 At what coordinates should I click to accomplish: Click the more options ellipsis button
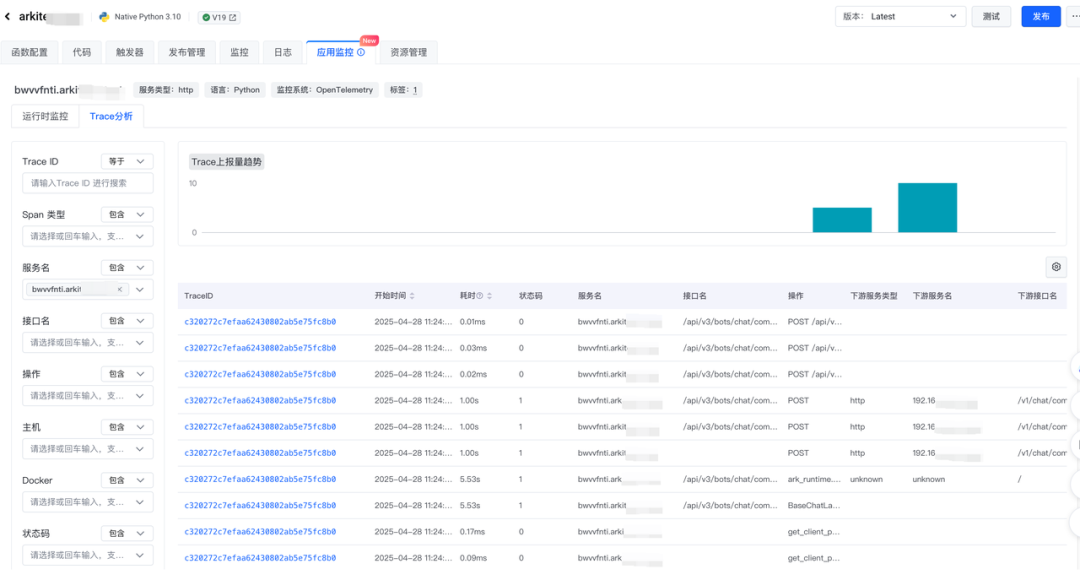tap(1073, 17)
